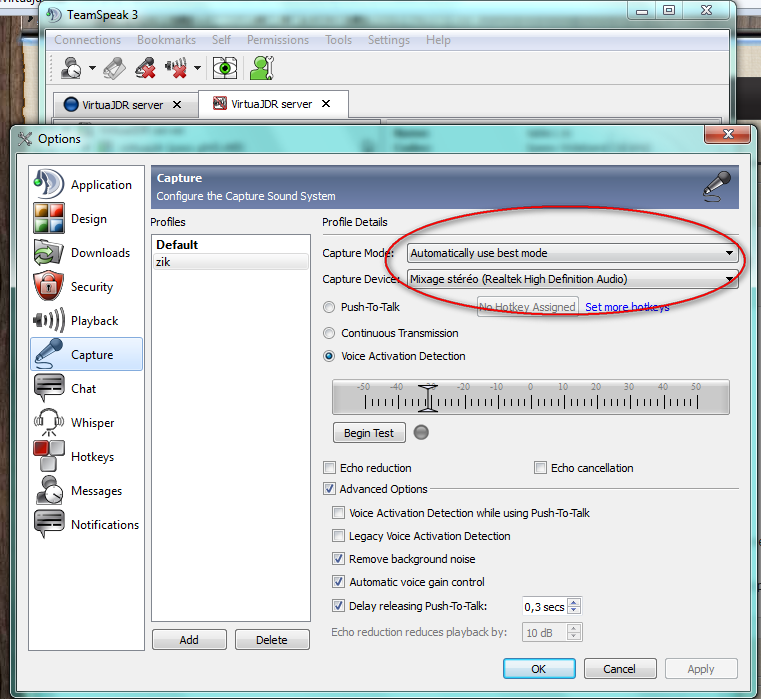Open the Design options icon
Screen dimensions: 761x699
tap(49, 218)
